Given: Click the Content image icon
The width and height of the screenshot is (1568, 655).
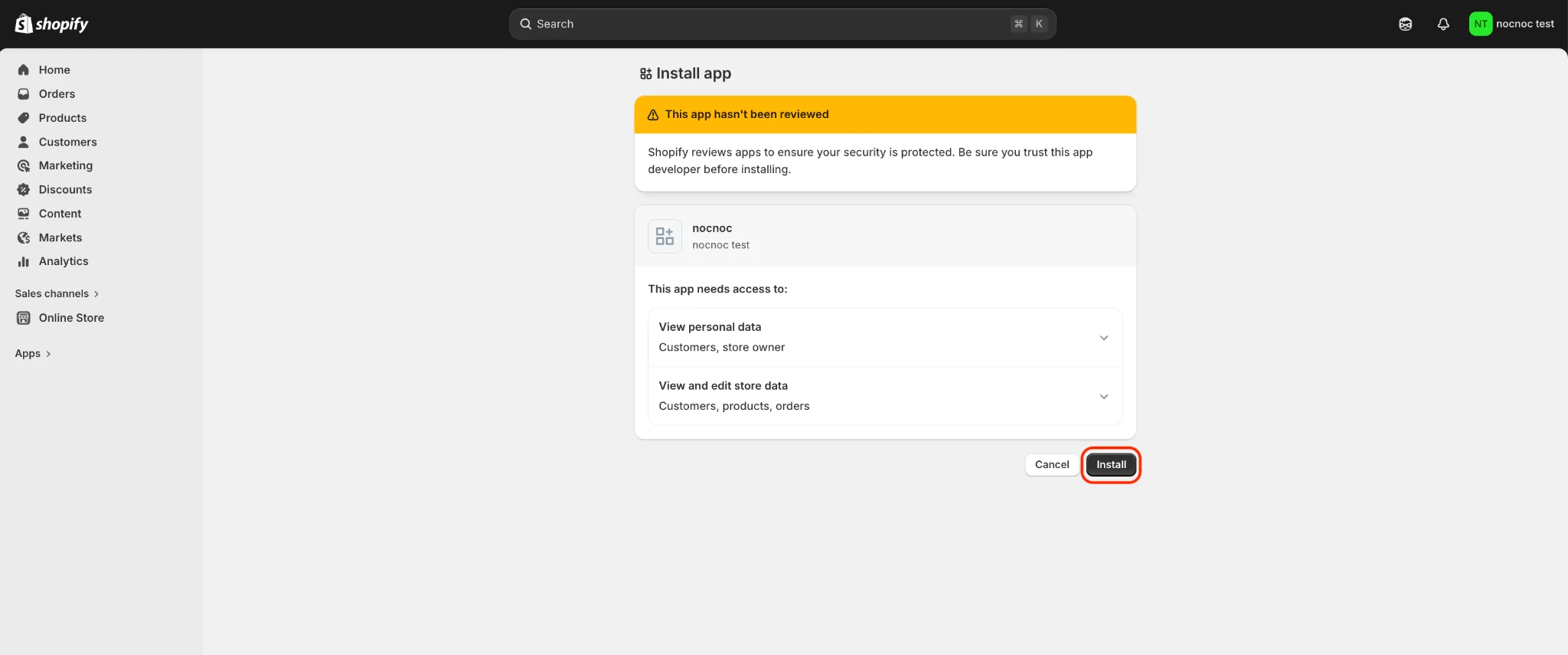Looking at the screenshot, I should pyautogui.click(x=24, y=214).
